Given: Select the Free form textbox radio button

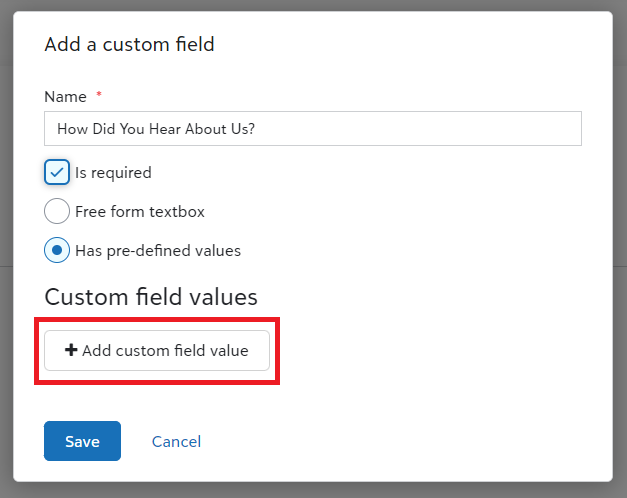Looking at the screenshot, I should 57,211.
